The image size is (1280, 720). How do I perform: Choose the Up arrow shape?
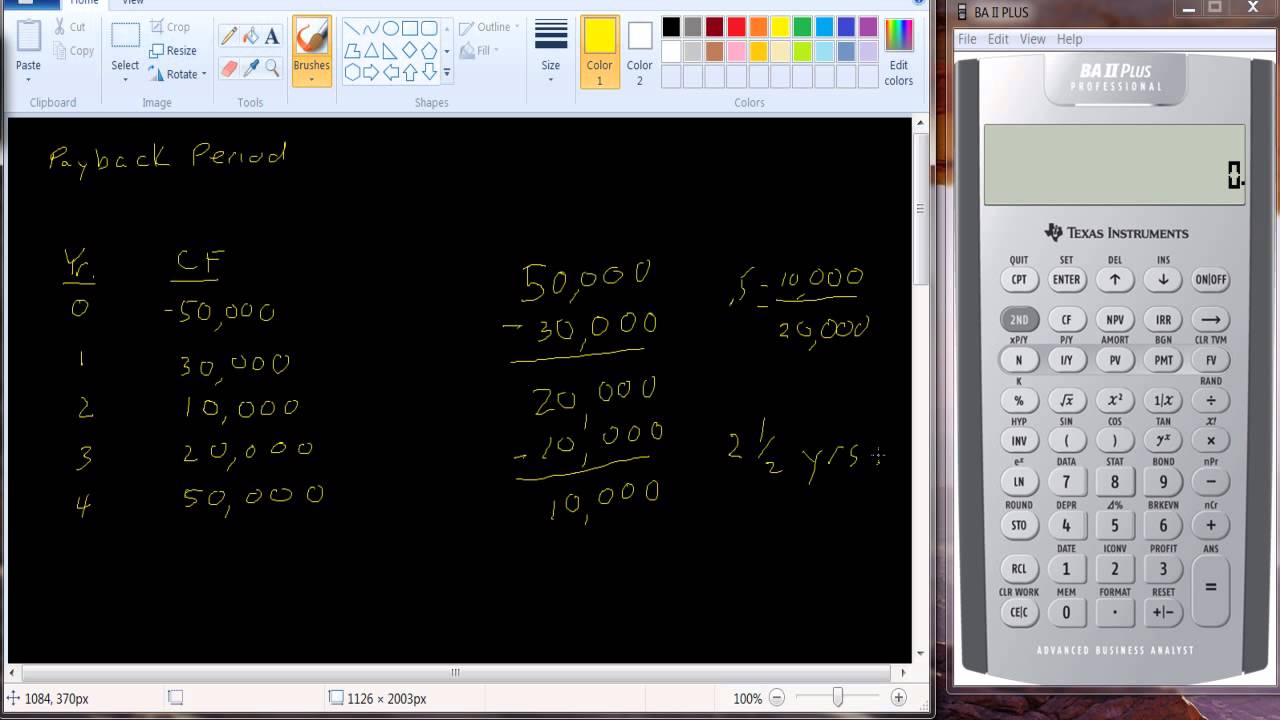[x=410, y=72]
